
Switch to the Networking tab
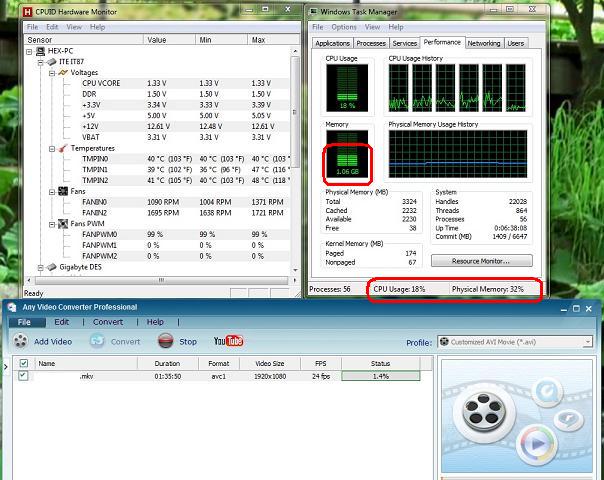coord(484,44)
